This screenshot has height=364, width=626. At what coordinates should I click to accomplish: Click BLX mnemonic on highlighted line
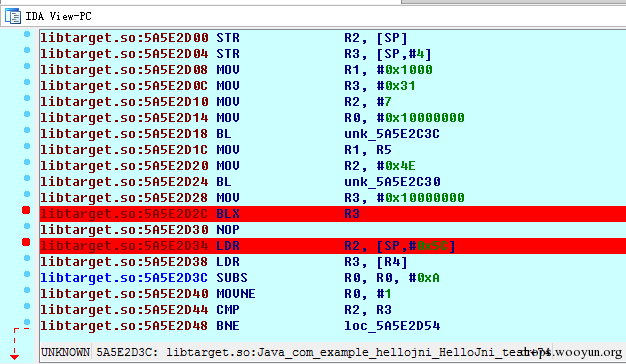(x=228, y=214)
